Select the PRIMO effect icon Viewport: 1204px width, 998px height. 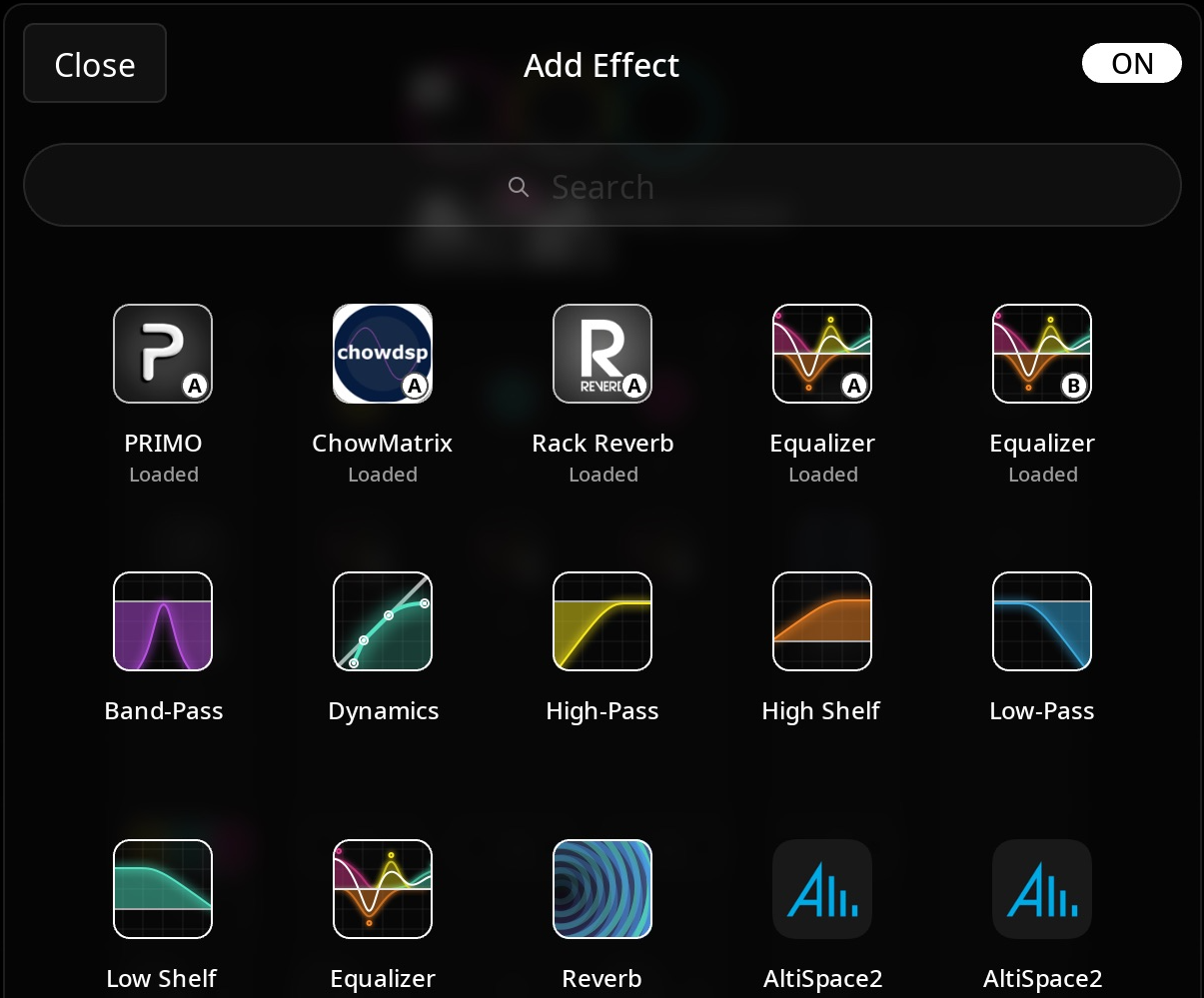pos(162,353)
